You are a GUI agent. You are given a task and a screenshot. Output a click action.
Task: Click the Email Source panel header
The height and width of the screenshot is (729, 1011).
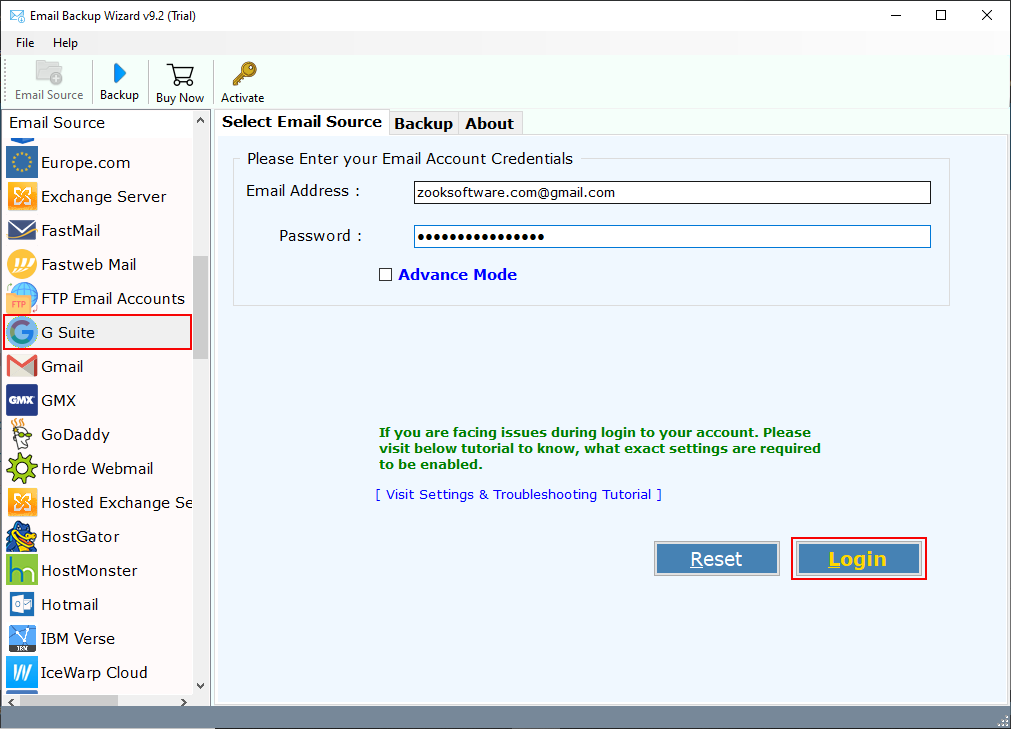tap(57, 122)
